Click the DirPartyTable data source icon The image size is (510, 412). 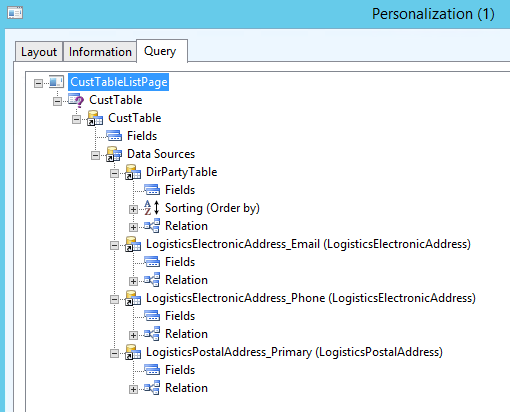pyautogui.click(x=133, y=172)
